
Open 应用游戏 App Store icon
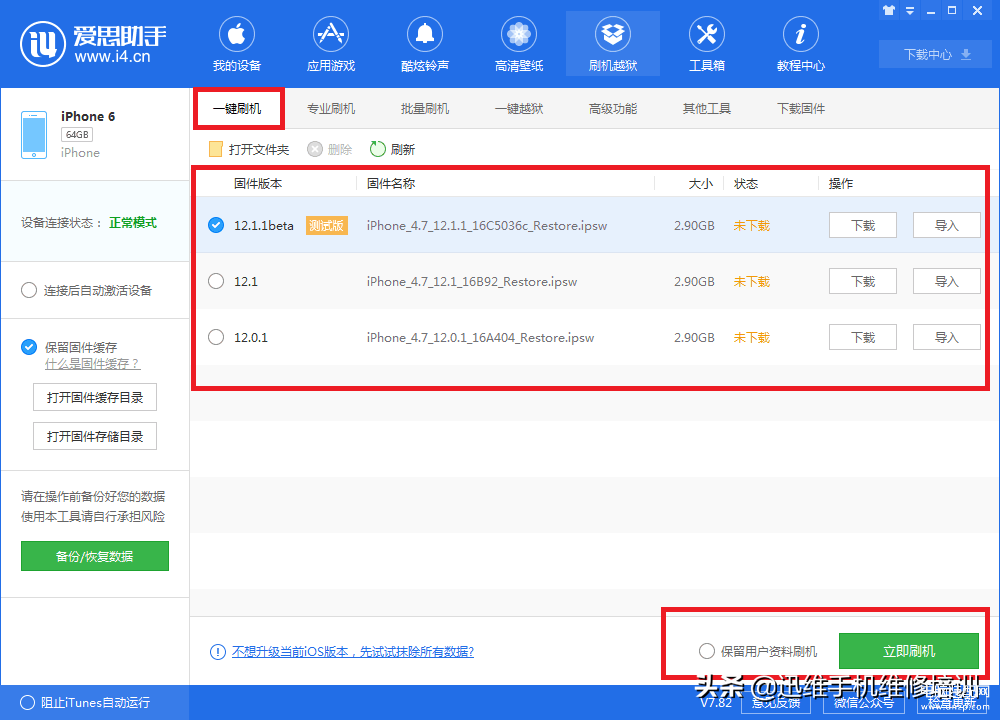point(331,35)
